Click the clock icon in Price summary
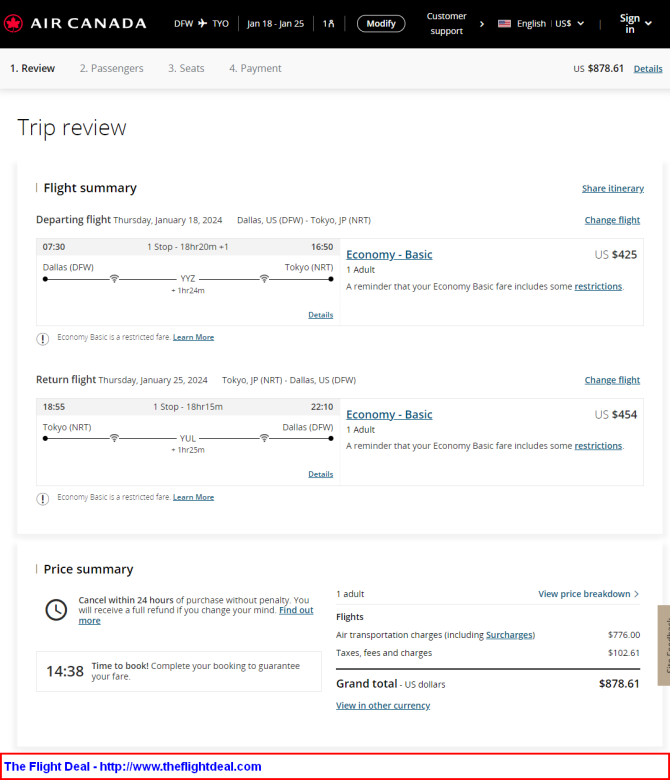This screenshot has height=780, width=670. point(56,610)
